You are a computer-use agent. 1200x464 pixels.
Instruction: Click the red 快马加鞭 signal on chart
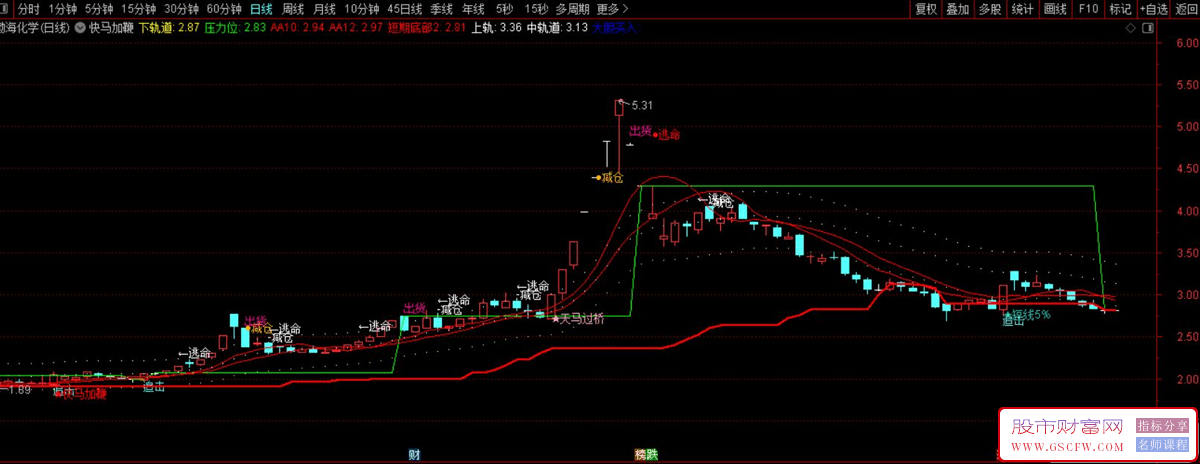(82, 393)
